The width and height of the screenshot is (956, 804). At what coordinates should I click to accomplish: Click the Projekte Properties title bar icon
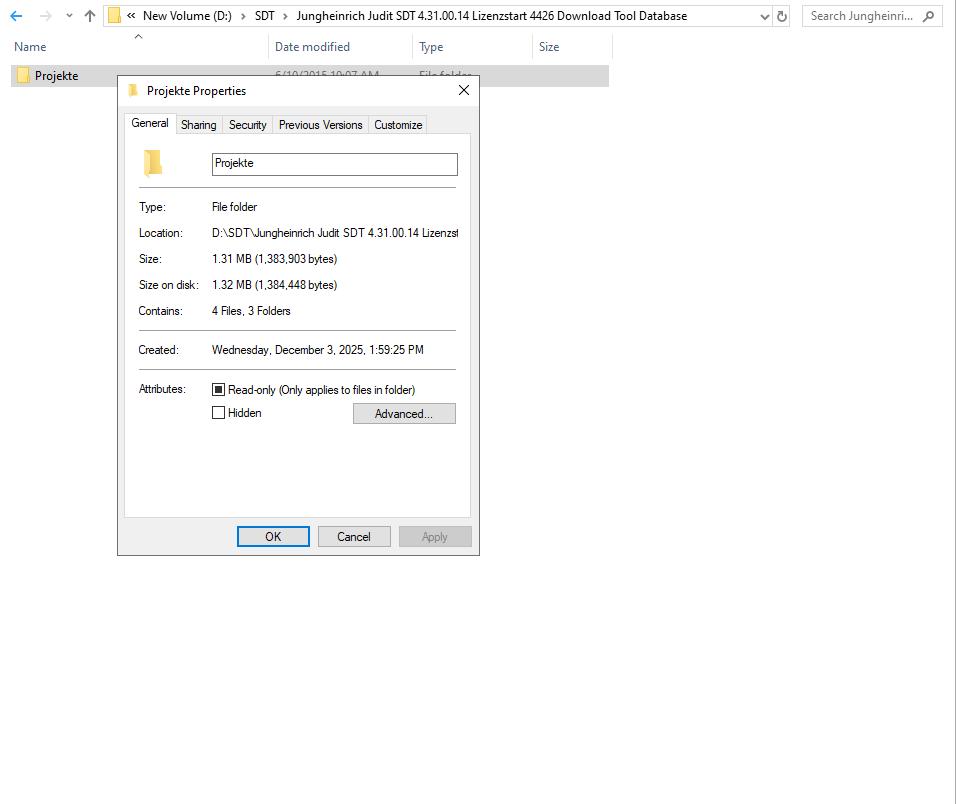tap(133, 91)
